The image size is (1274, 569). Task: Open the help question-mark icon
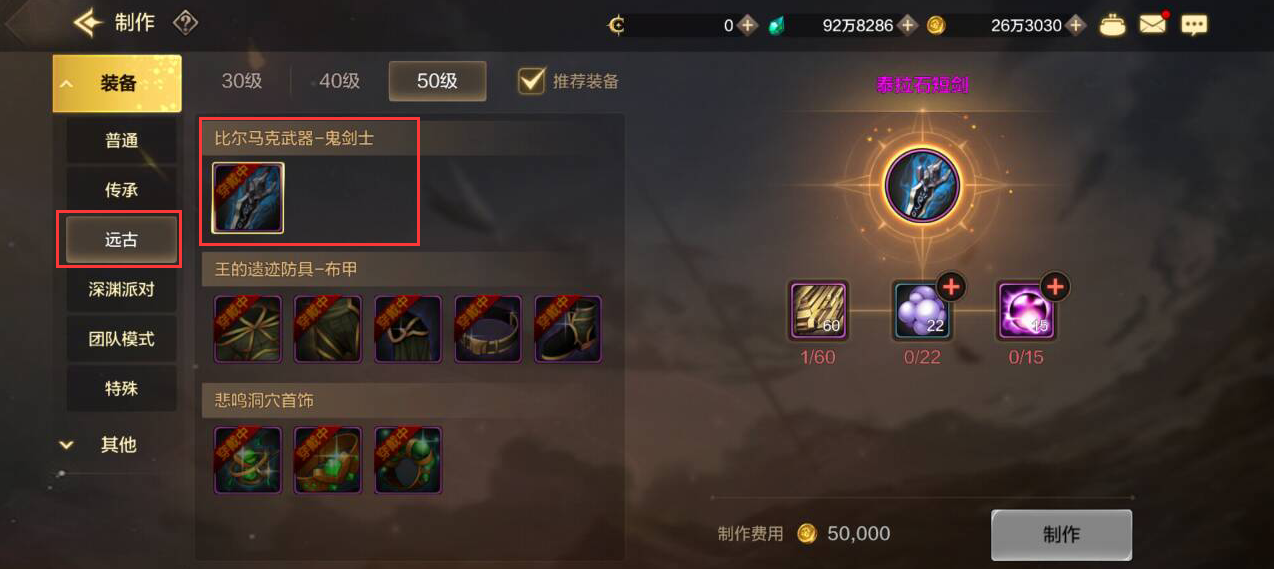[185, 22]
